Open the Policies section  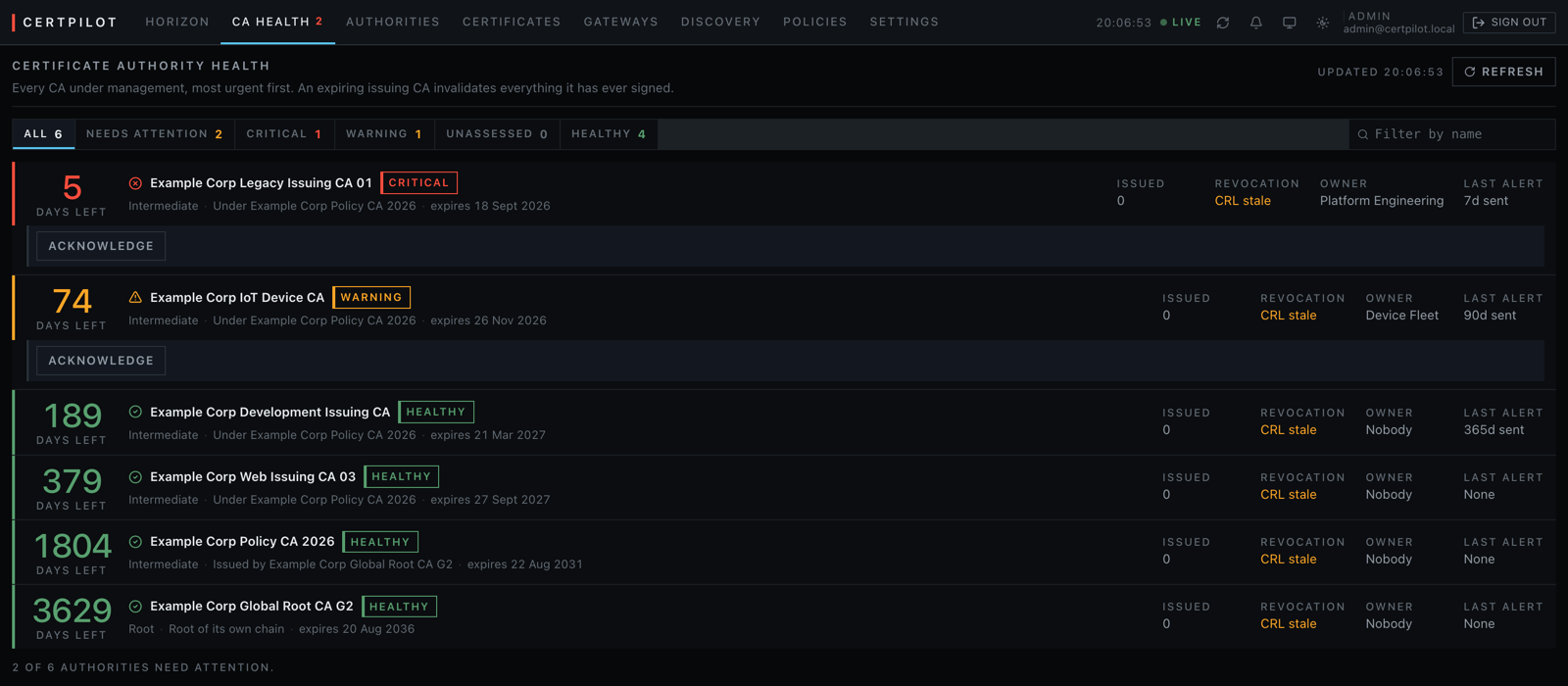[x=815, y=22]
